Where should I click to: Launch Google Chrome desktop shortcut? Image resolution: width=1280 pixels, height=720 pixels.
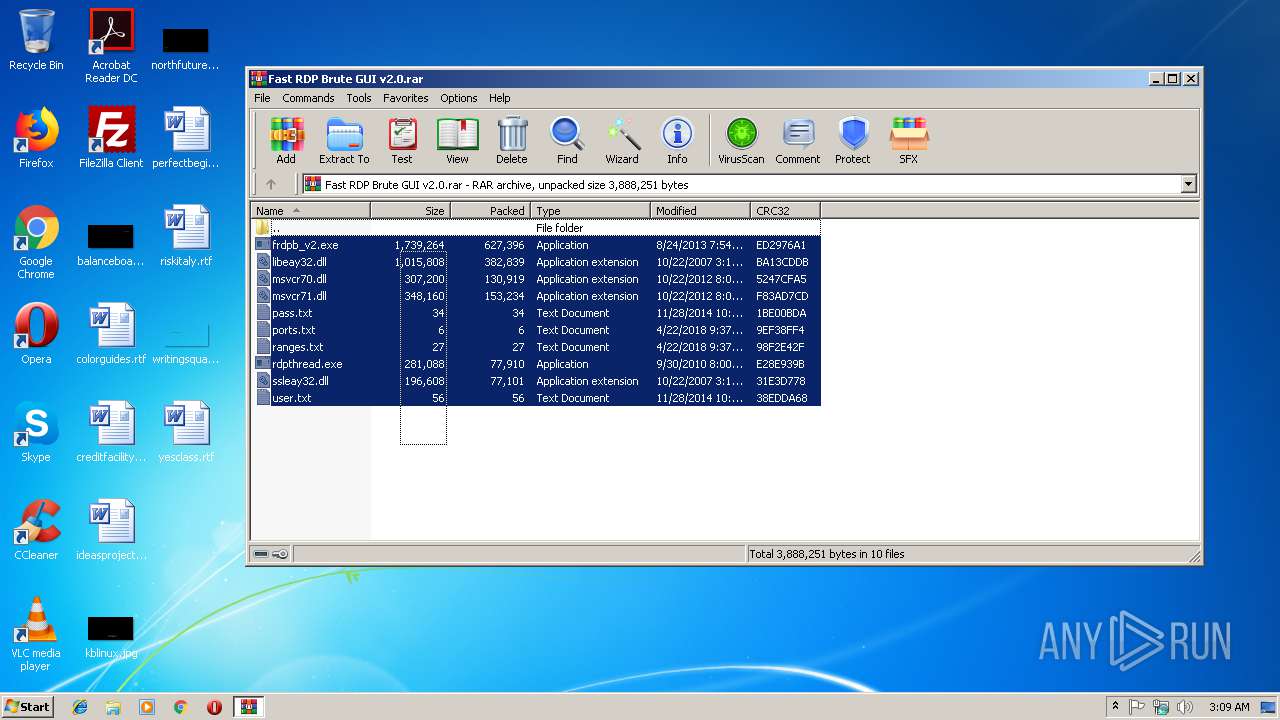(36, 242)
